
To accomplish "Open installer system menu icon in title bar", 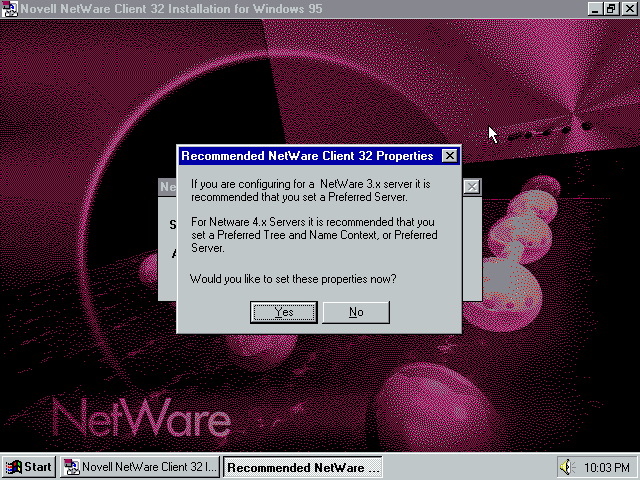I will [x=9, y=9].
